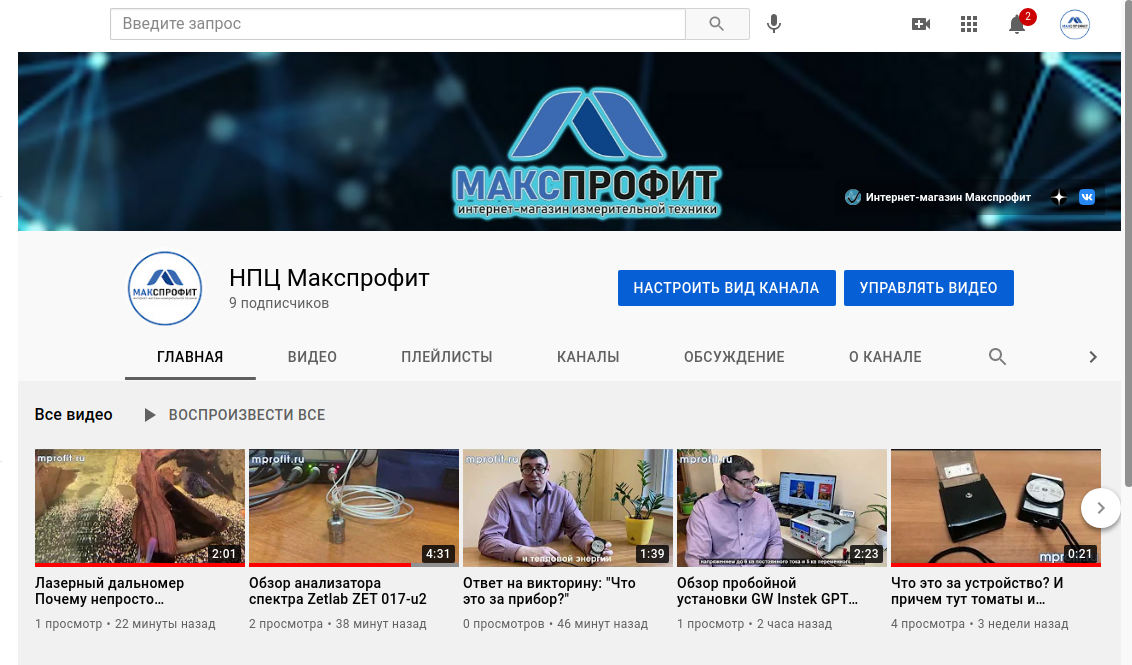Image resolution: width=1132 pixels, height=665 pixels.
Task: Open the Обсуждение tab
Action: (x=734, y=357)
